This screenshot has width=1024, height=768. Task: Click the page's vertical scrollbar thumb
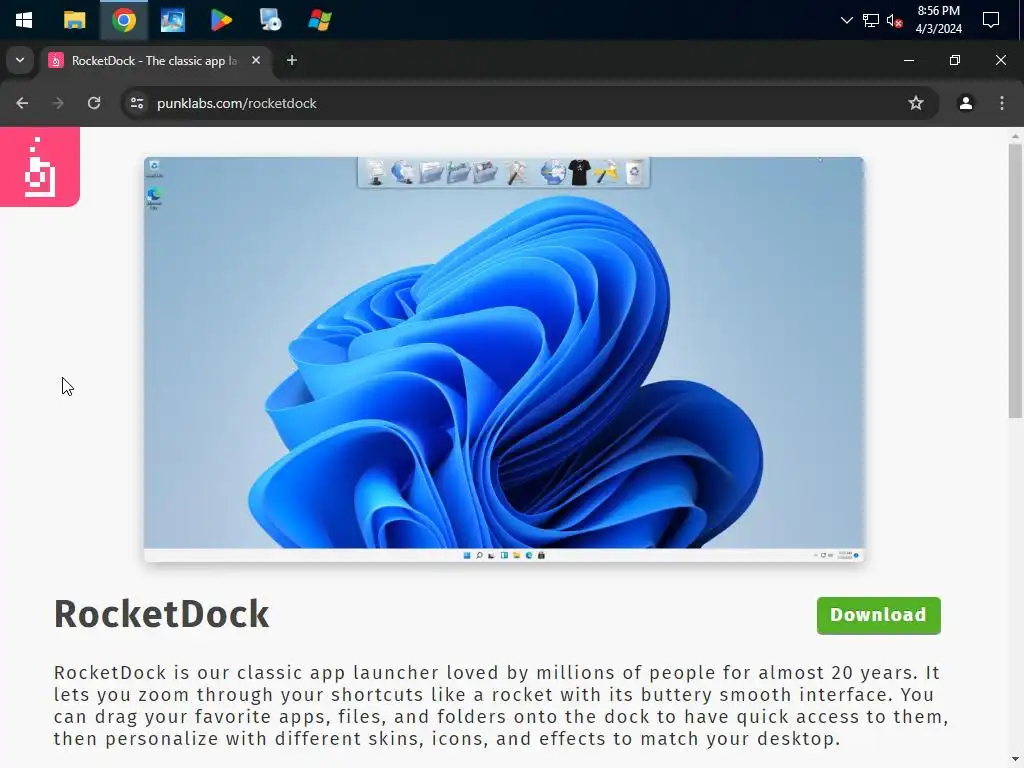pyautogui.click(x=1015, y=281)
